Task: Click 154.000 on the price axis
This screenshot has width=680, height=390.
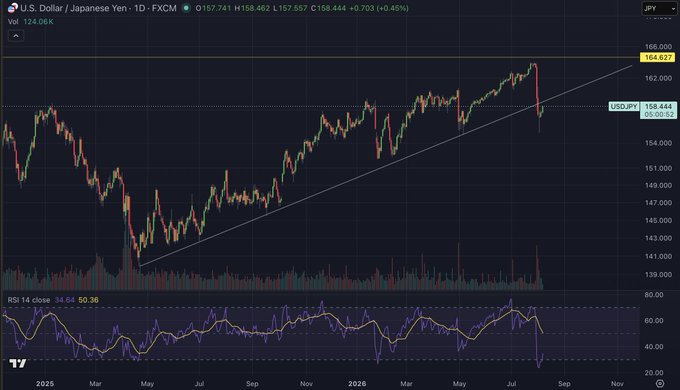Action: pos(658,143)
